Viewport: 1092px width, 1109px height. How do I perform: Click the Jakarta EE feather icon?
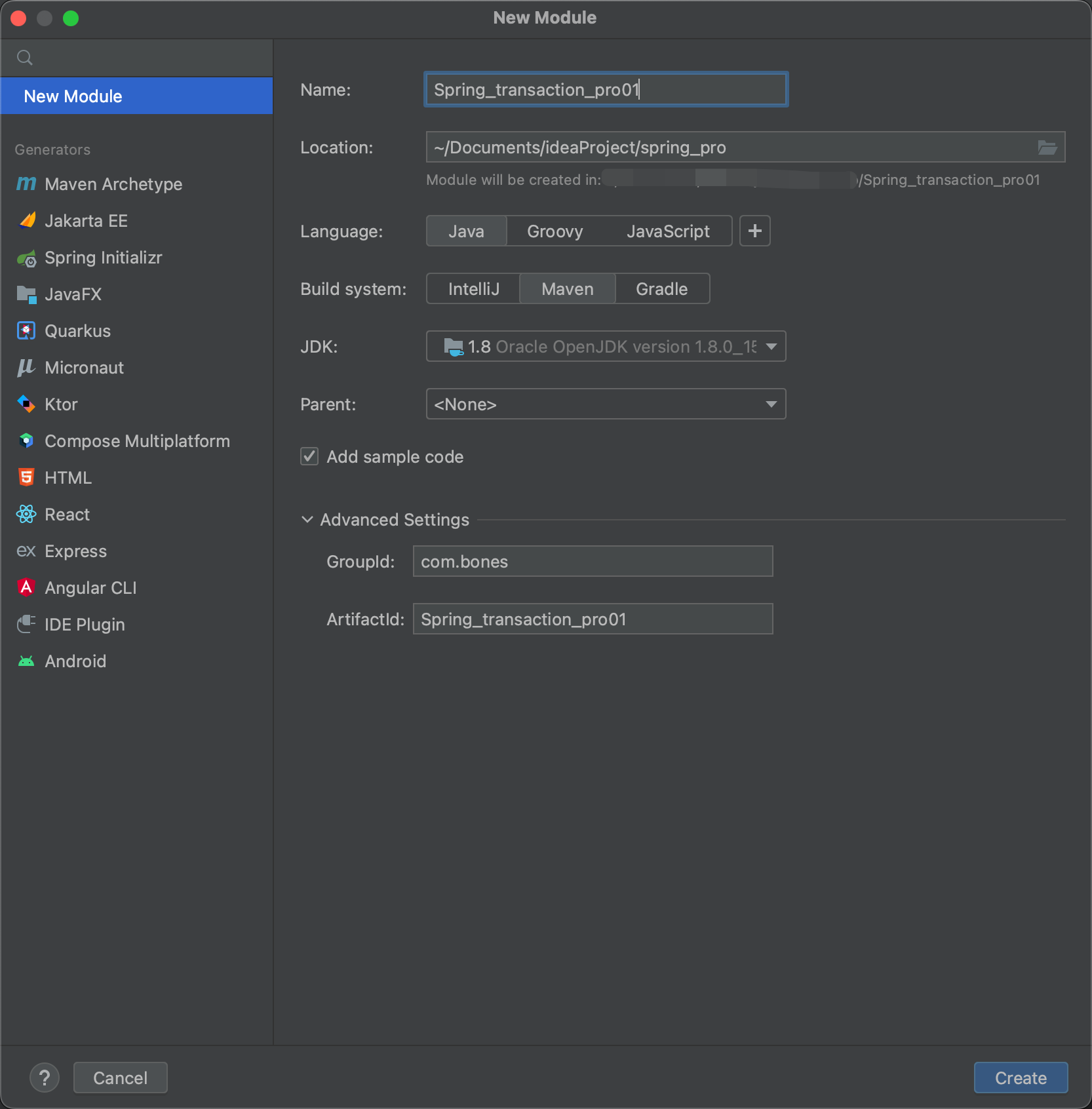(x=26, y=221)
